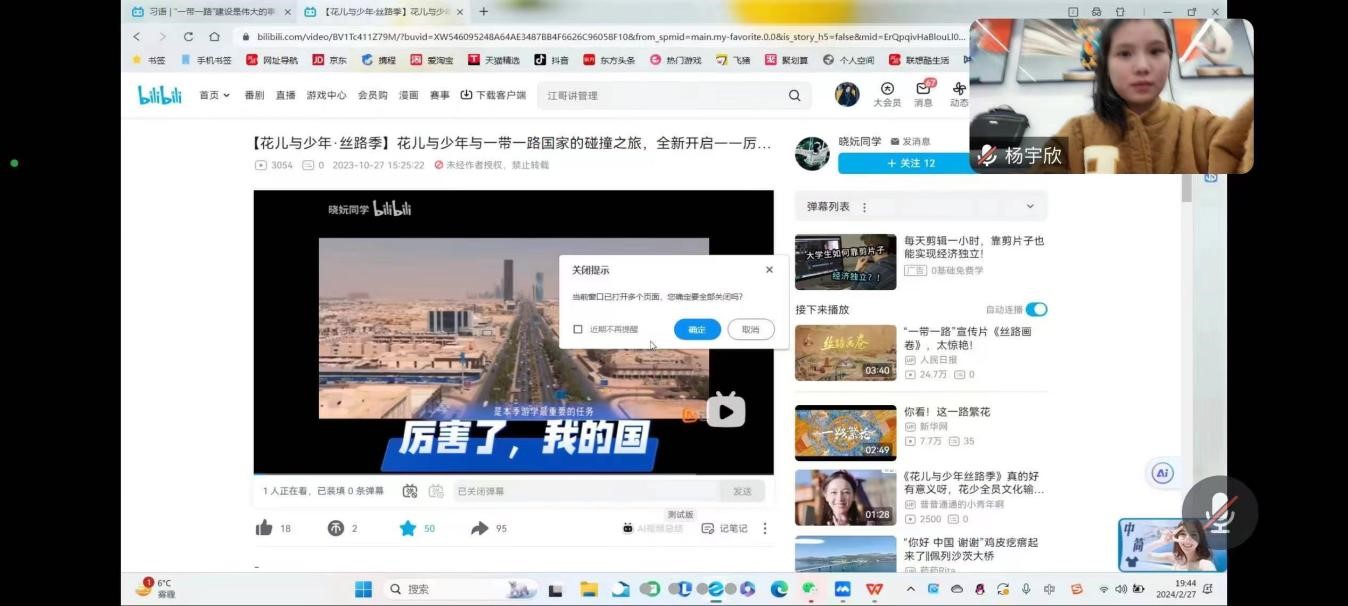Open the 消息 messages icon
Screen dimensions: 1348x606
(x=923, y=93)
